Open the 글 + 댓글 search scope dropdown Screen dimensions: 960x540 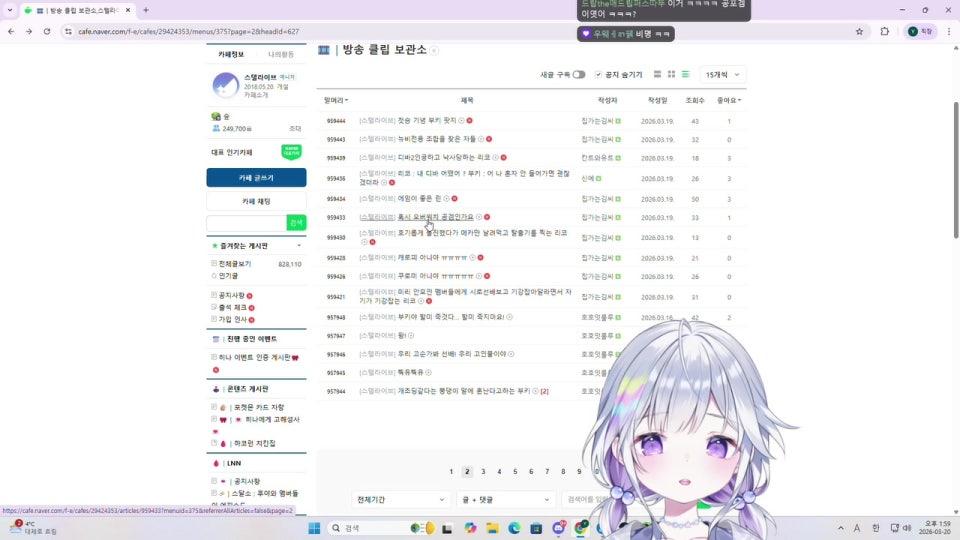click(505, 499)
